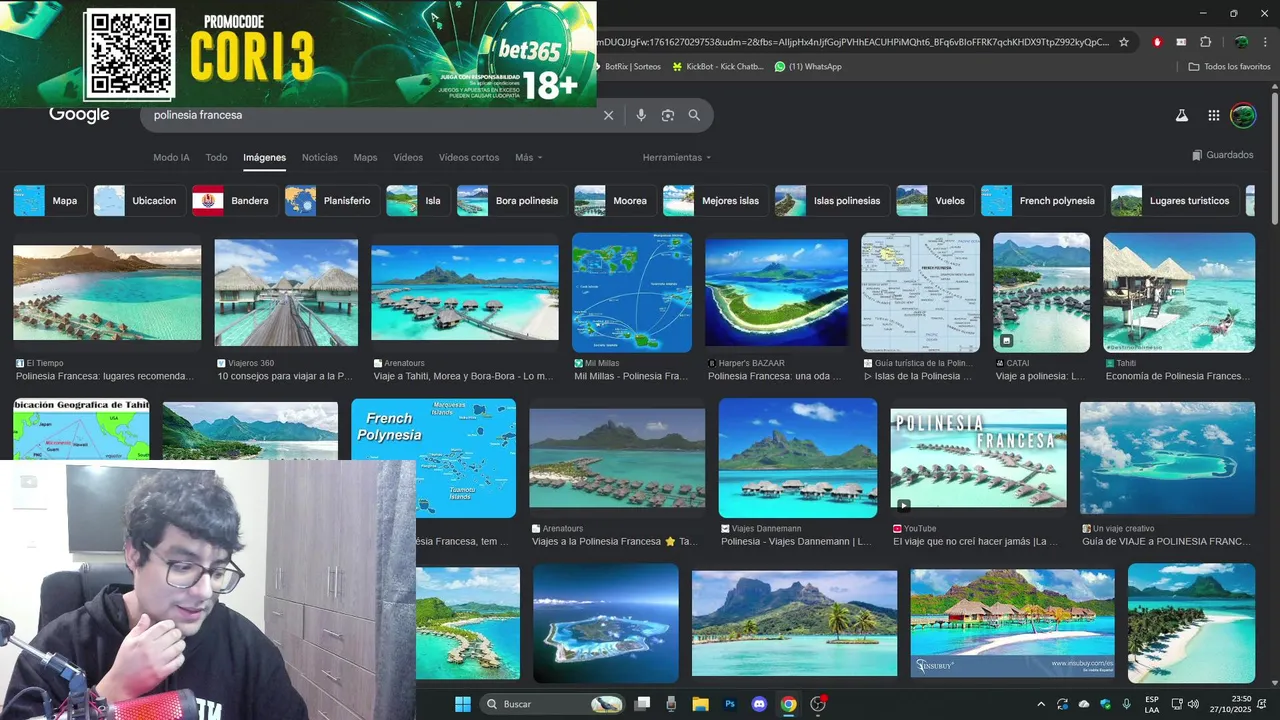Open the Windows Start menu
The image size is (1280, 720).
tap(463, 704)
